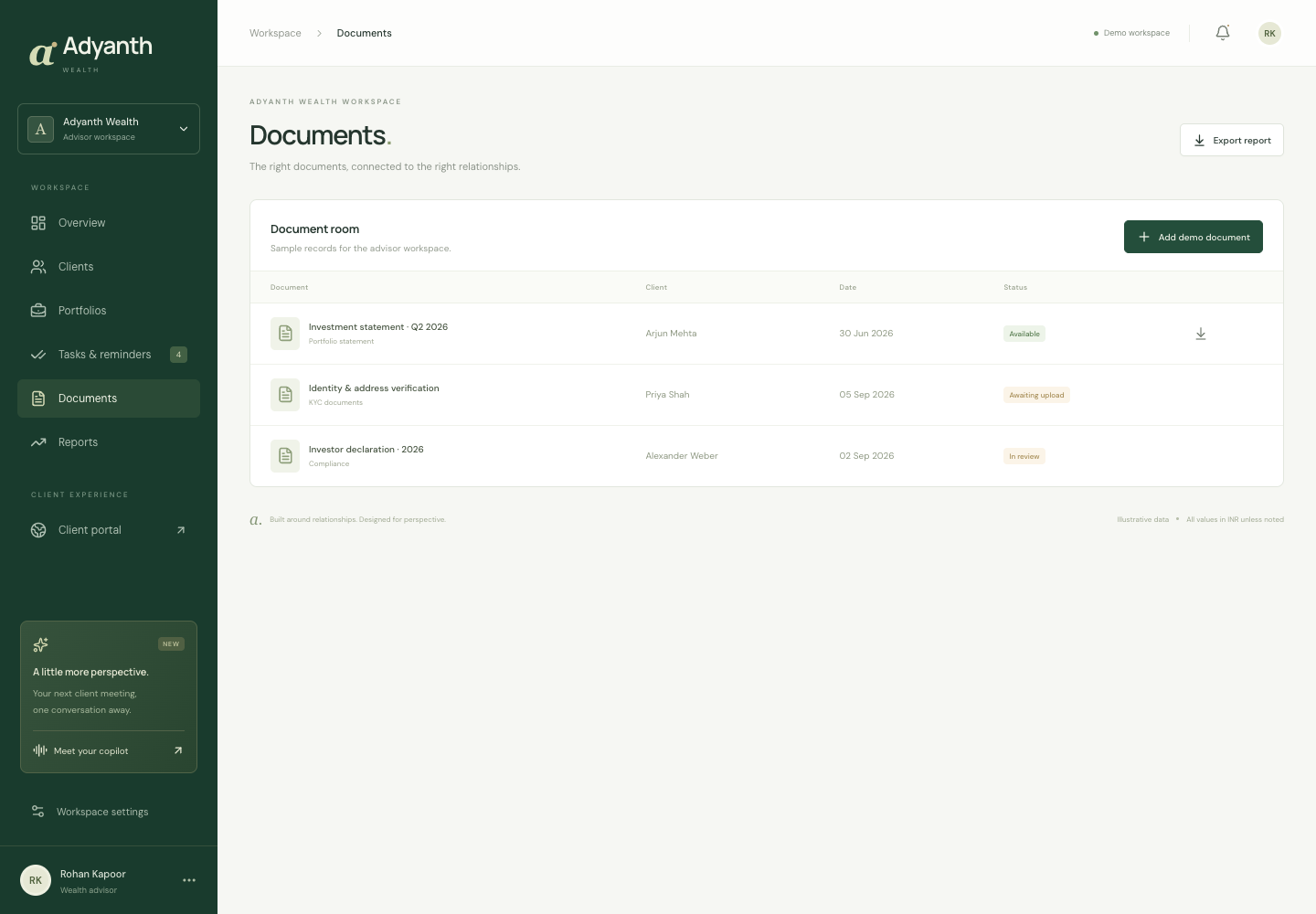Click the Adyanth Wealth logo
This screenshot has height=914, width=1316.
pos(91,53)
